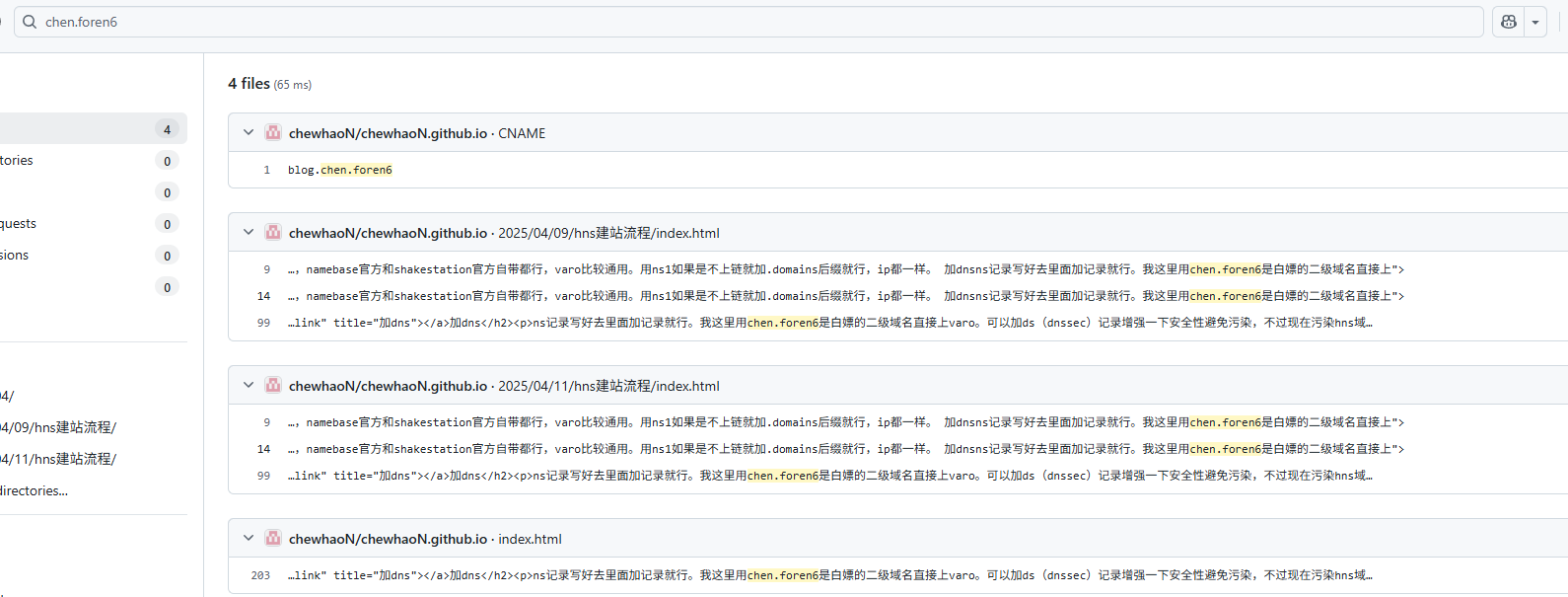
Task: Open 2025/04/11/hns建站流程/index.html file link
Action: (x=608, y=386)
